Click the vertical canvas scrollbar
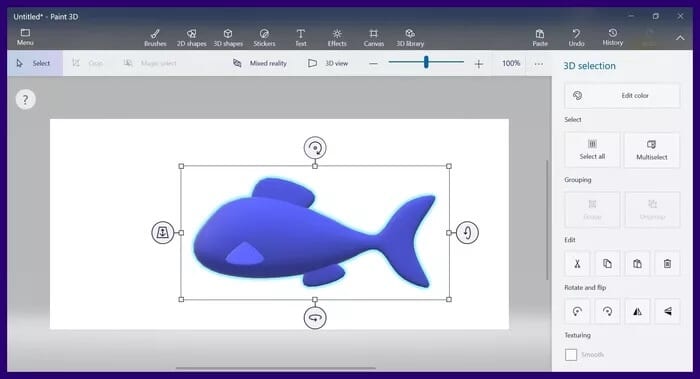 547,220
